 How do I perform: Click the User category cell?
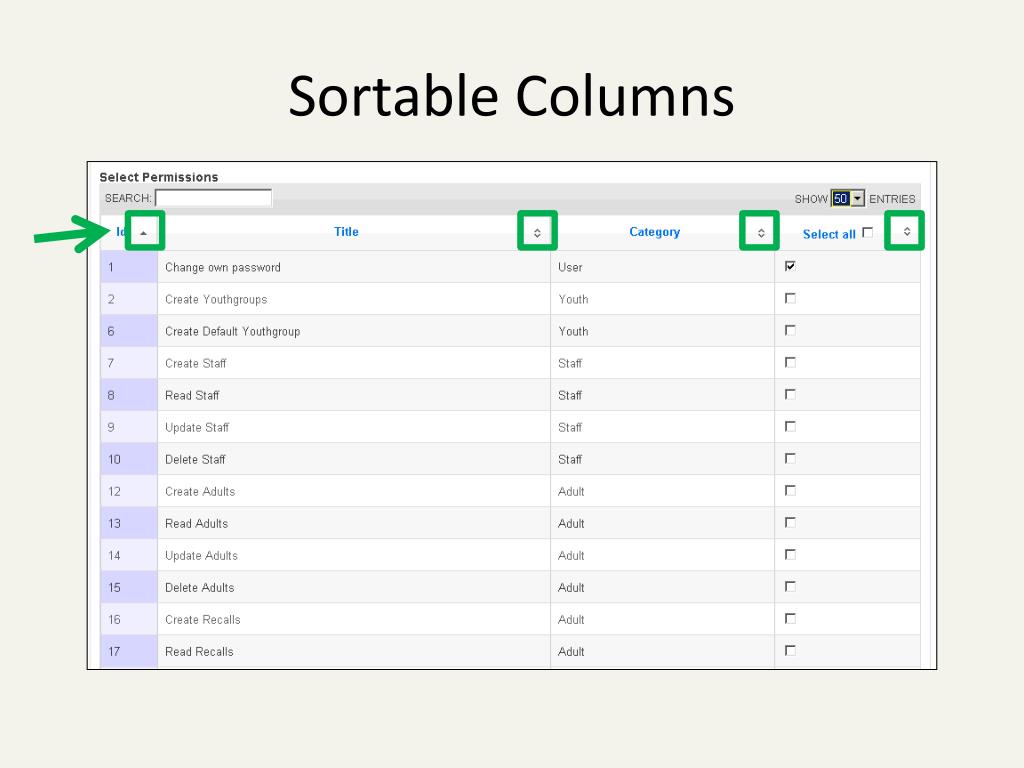tap(662, 267)
